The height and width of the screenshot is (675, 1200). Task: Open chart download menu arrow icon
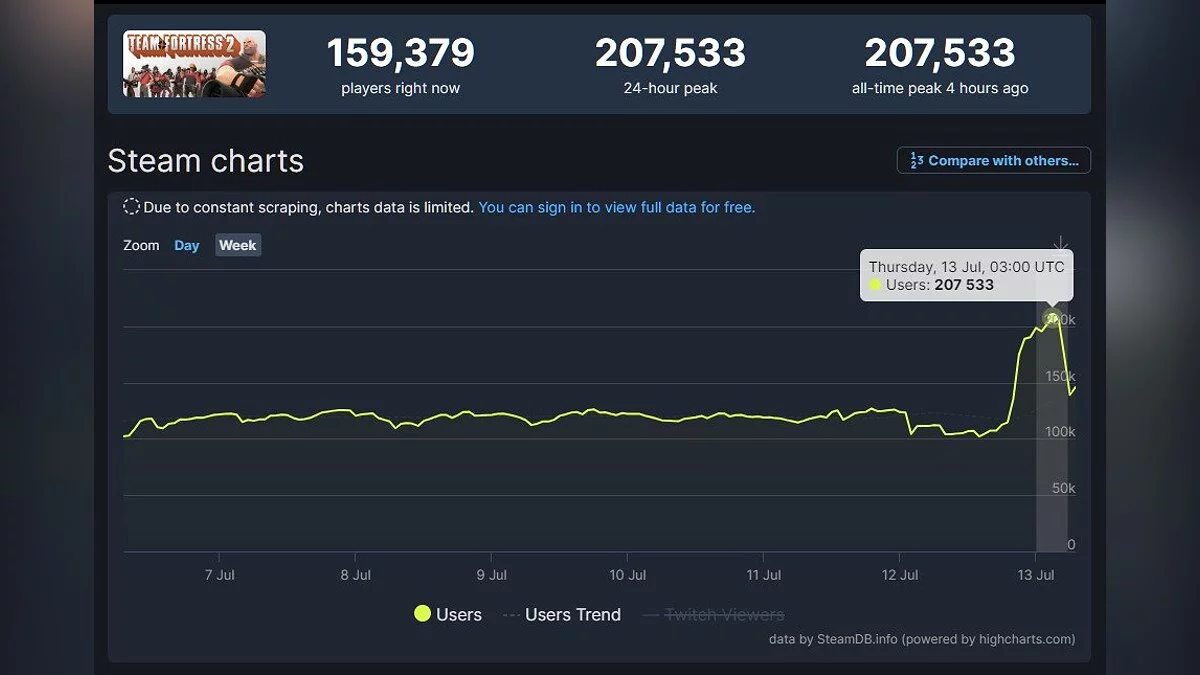[x=1061, y=245]
